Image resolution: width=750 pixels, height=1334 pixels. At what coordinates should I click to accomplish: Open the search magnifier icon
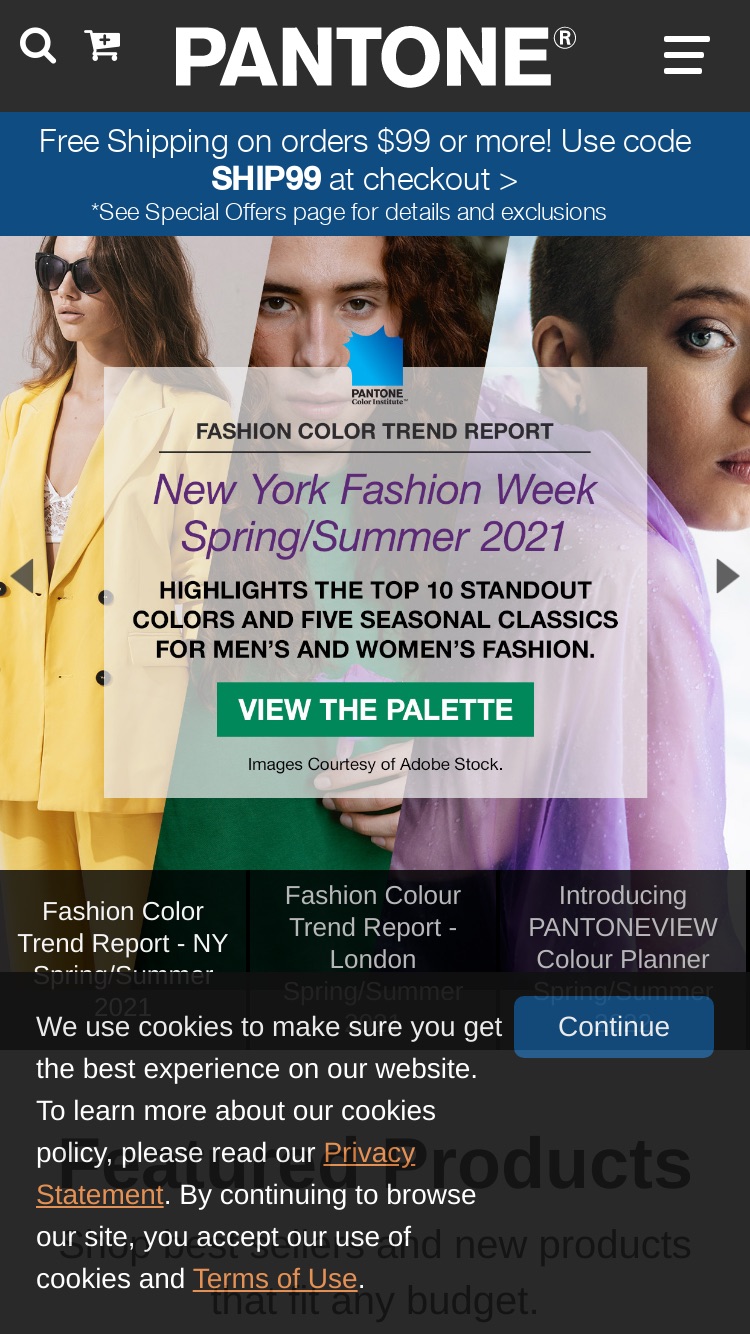(38, 46)
